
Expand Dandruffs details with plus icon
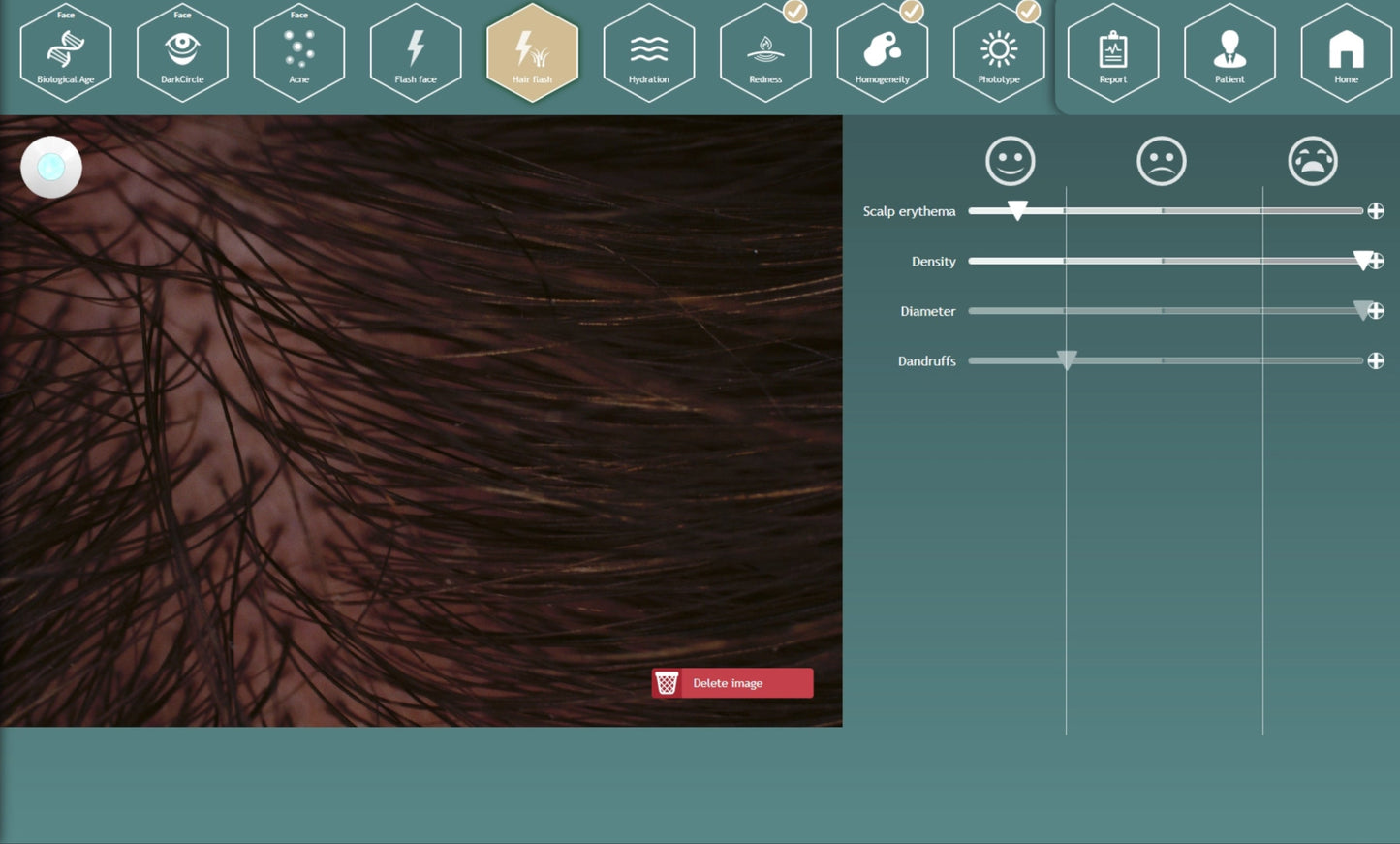pyautogui.click(x=1376, y=360)
